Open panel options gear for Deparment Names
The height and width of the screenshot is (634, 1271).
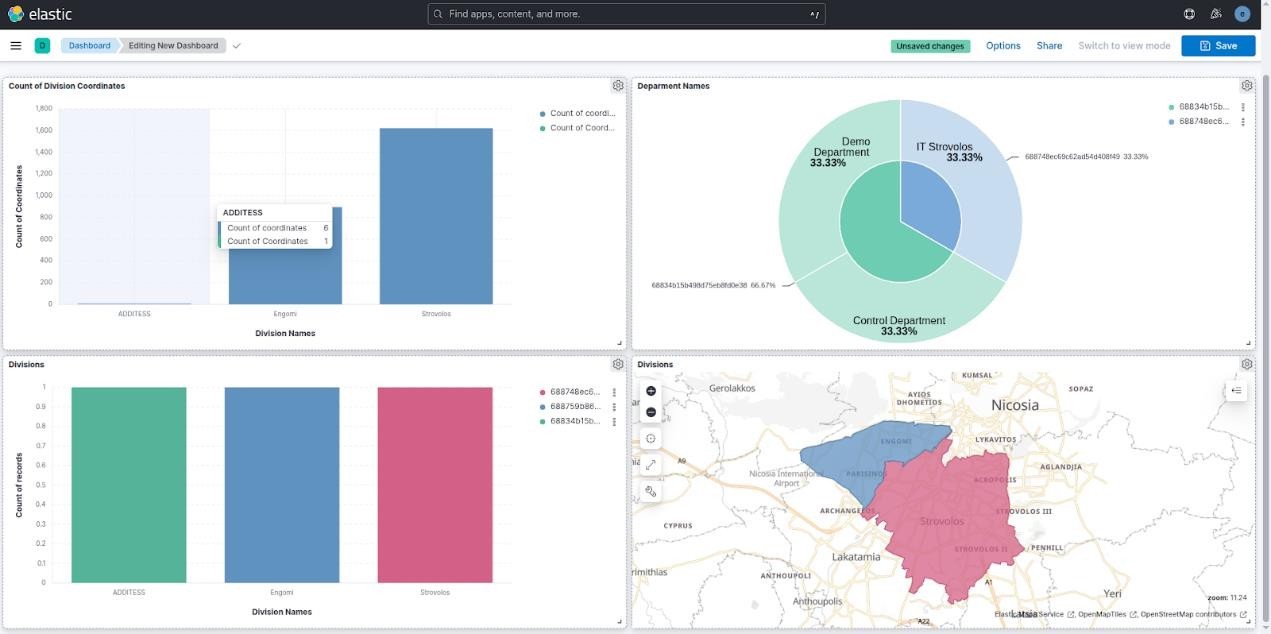click(x=1246, y=86)
